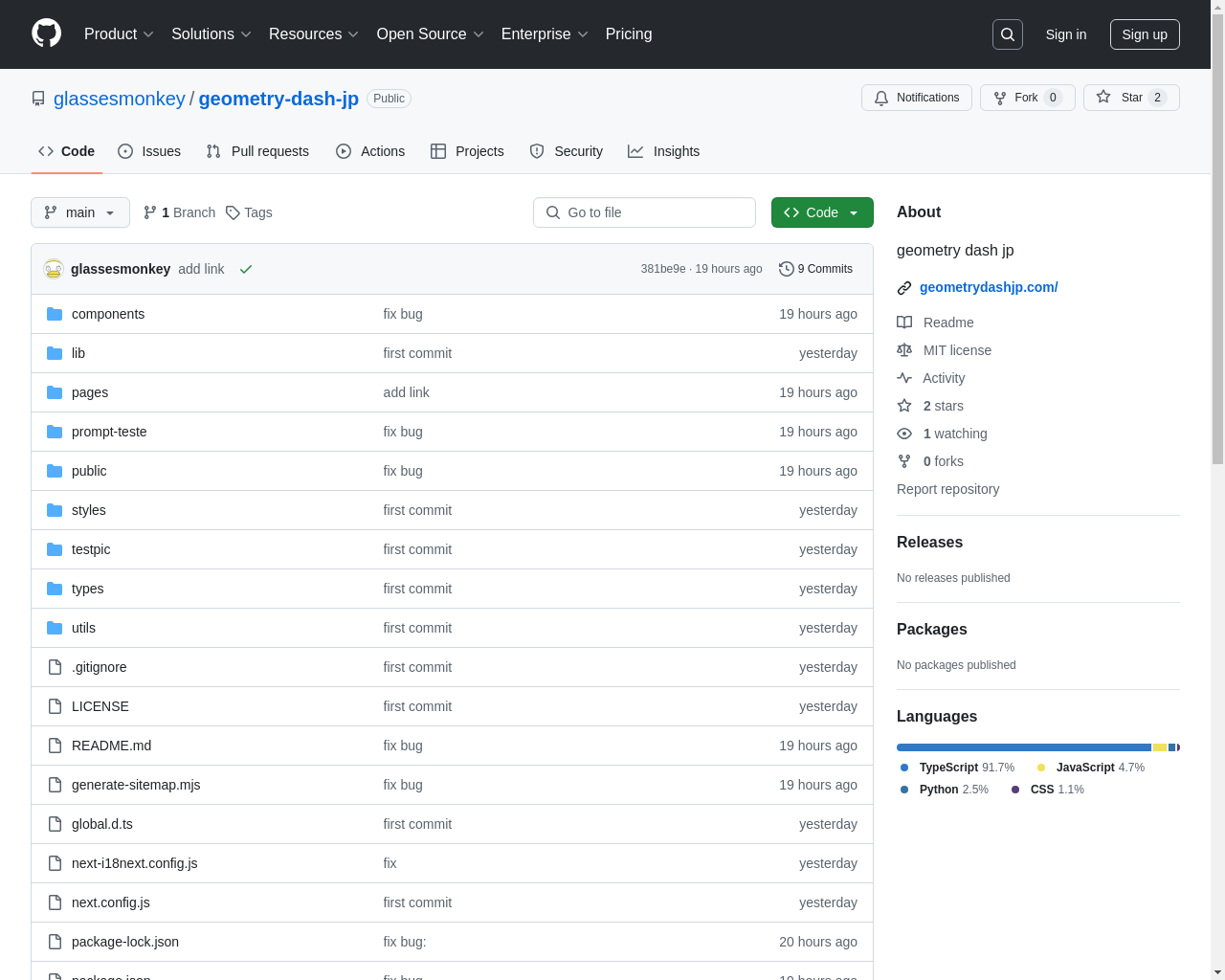
Task: Click the JavaScript 4.7% language entry
Action: (x=1091, y=768)
